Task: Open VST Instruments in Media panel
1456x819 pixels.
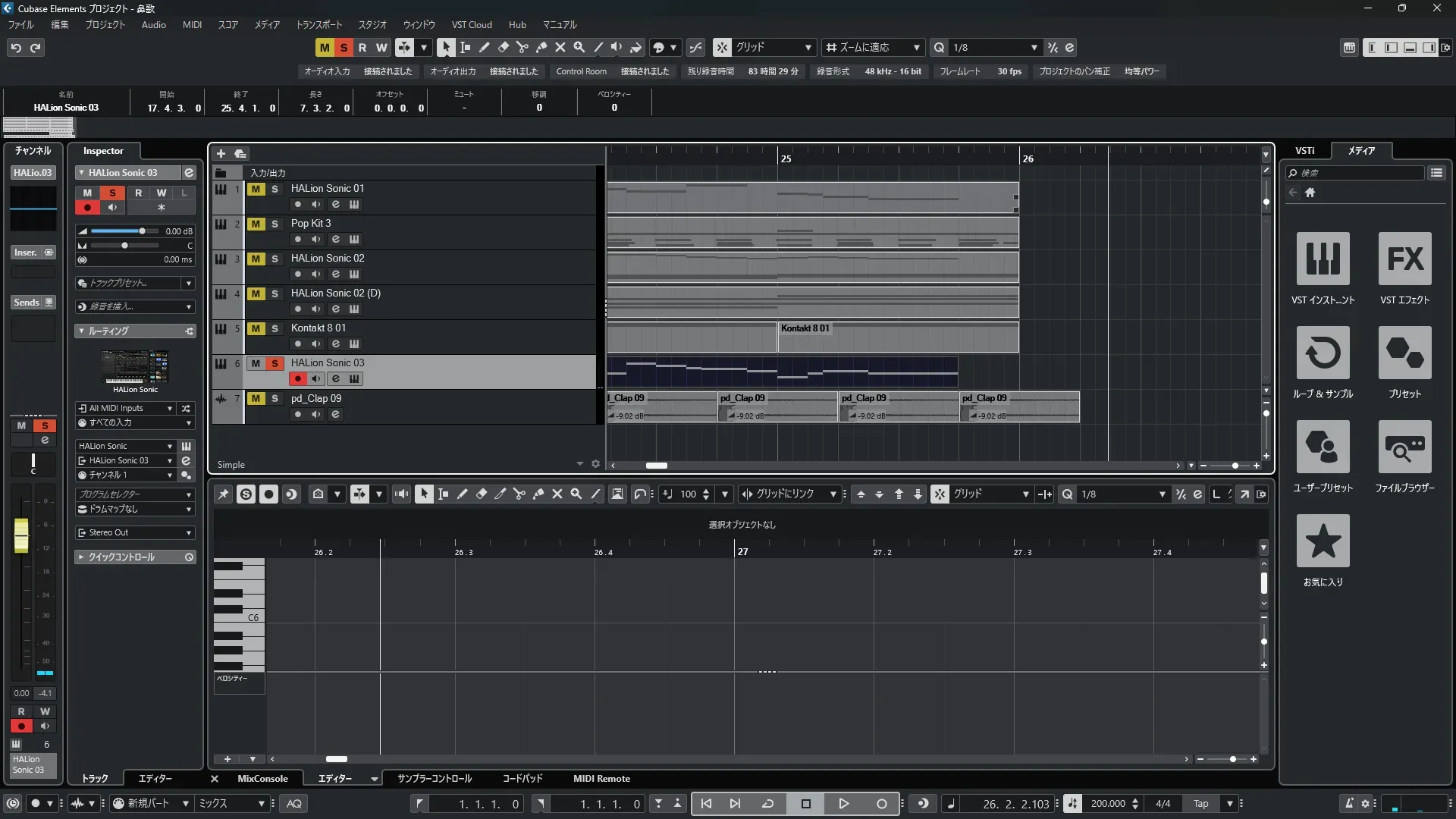Action: (x=1323, y=259)
